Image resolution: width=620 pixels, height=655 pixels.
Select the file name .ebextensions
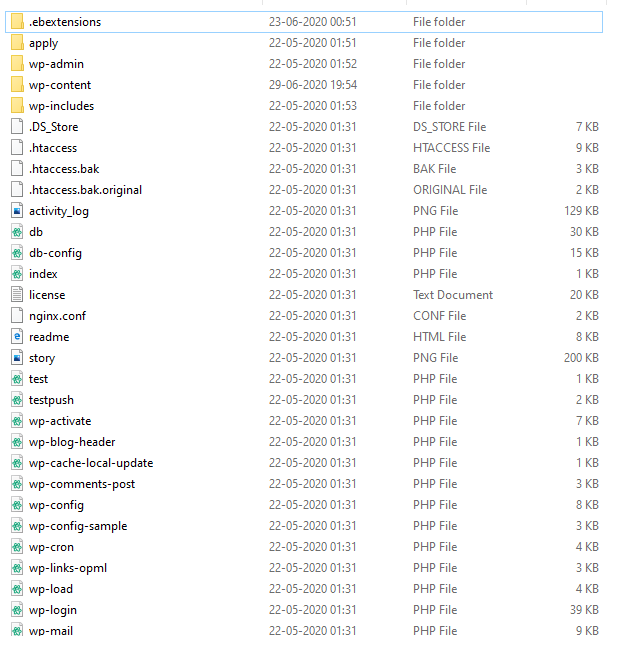point(65,22)
